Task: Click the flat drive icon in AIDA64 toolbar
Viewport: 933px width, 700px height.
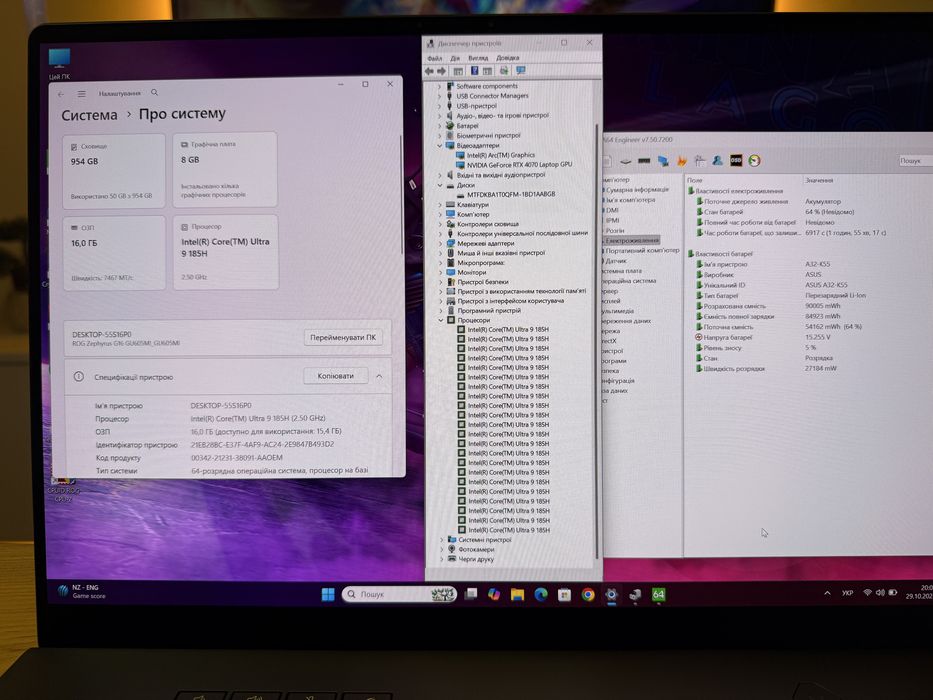Action: tap(625, 161)
